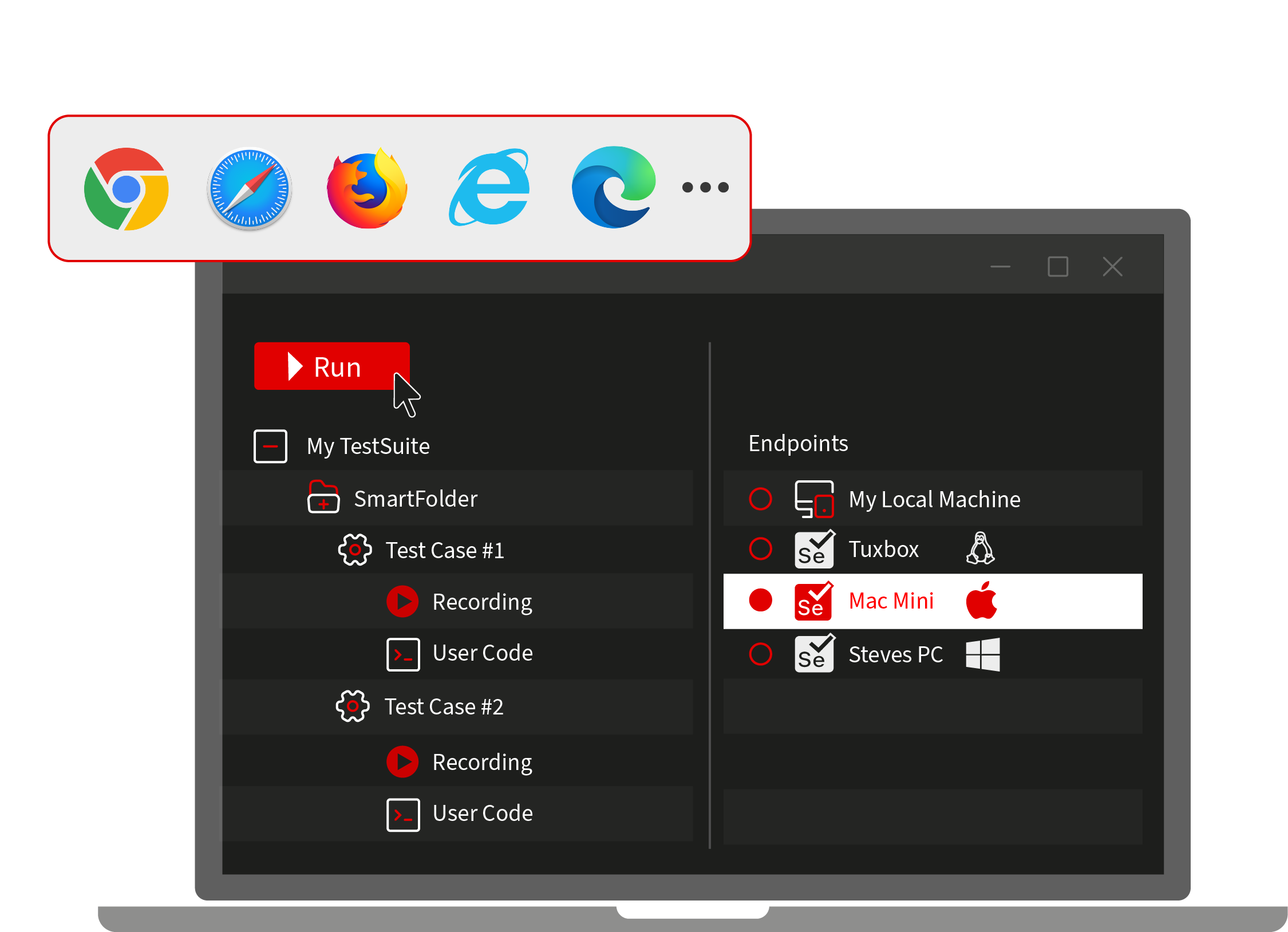Click the 'Tuxbox' endpoint name
Screen dimensions: 1288x932
[883, 549]
